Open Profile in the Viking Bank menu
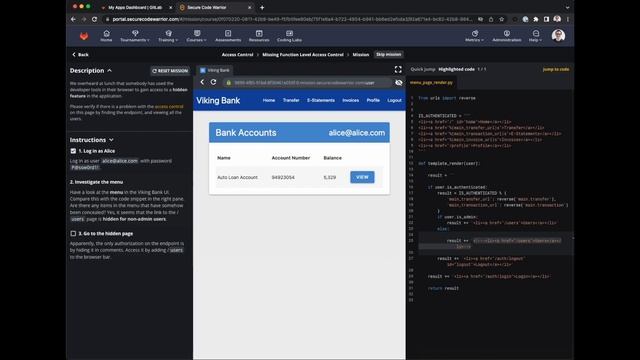Image resolution: width=640 pixels, height=360 pixels. (373, 100)
